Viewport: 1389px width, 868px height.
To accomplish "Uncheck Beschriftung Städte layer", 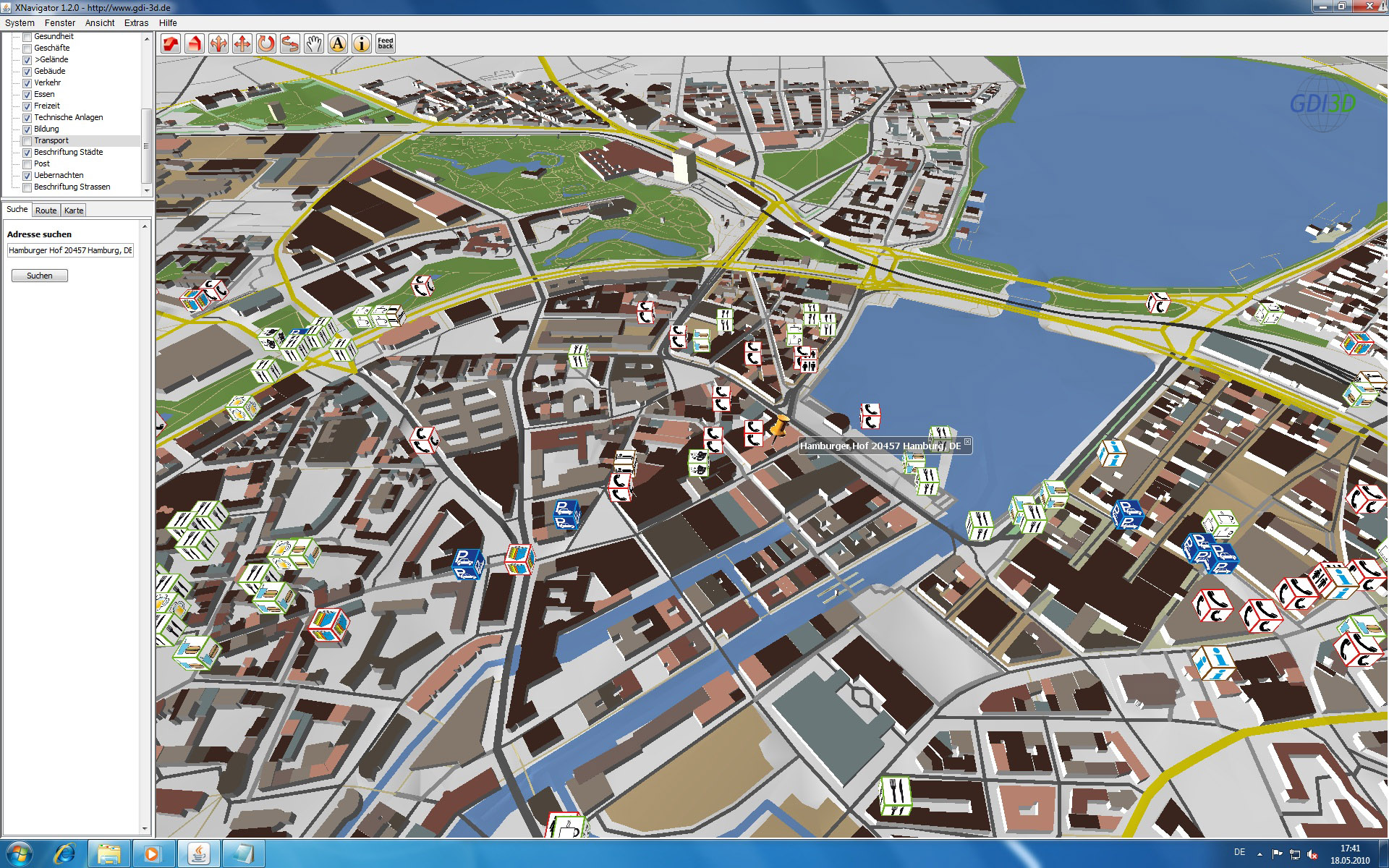I will [x=27, y=153].
